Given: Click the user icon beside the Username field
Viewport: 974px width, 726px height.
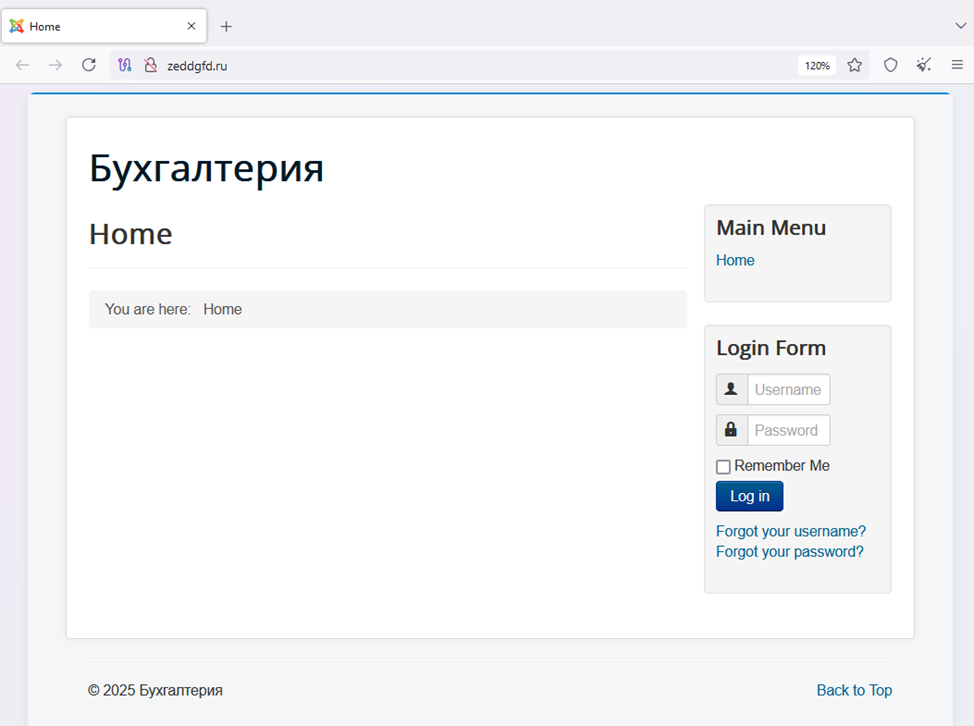Looking at the screenshot, I should (731, 389).
